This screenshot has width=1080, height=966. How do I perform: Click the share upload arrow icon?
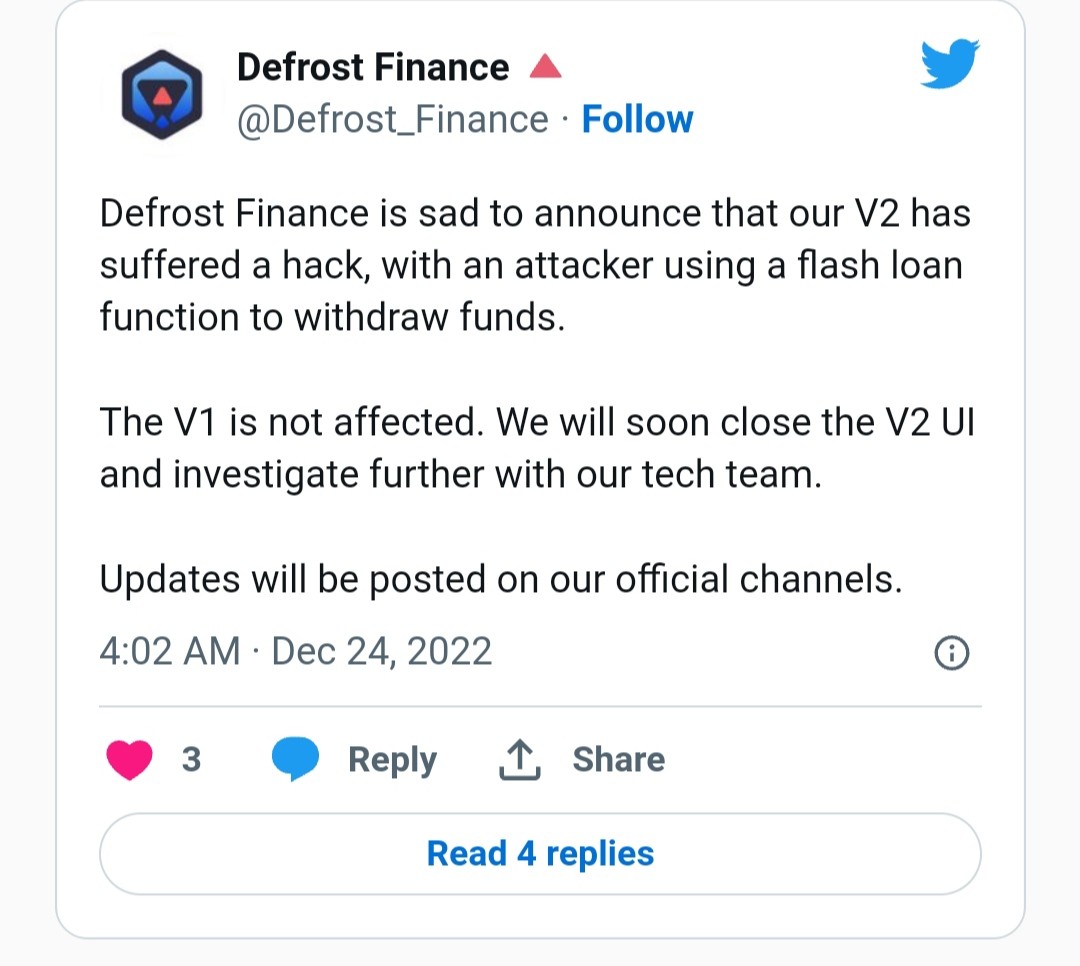[519, 759]
